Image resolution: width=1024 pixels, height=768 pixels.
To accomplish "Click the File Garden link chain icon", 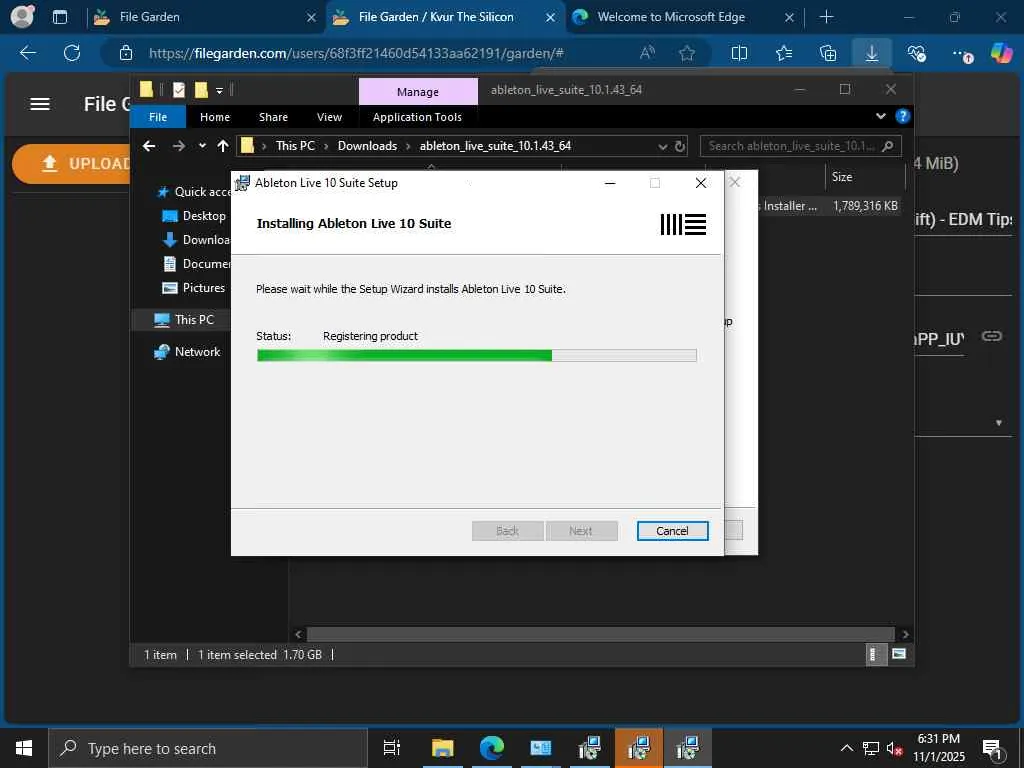I will (992, 336).
